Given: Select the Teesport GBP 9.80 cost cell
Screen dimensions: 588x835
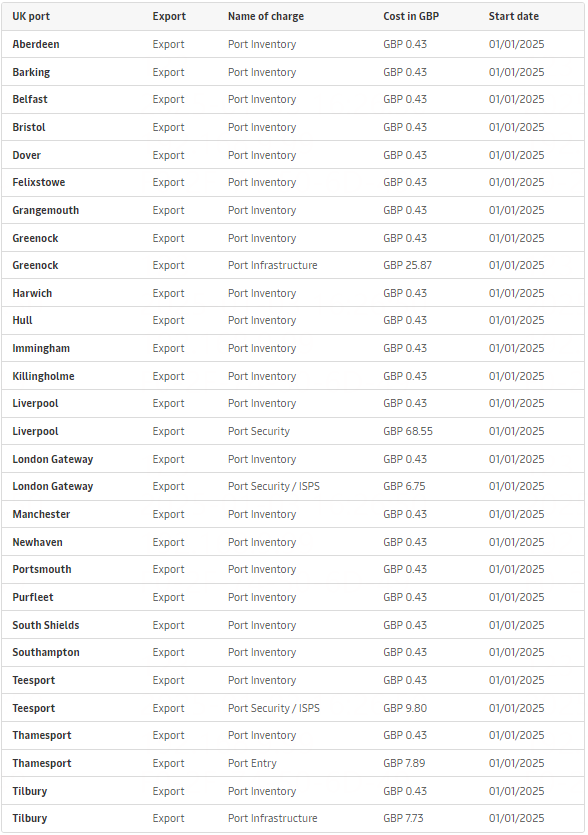Looking at the screenshot, I should coord(405,708).
